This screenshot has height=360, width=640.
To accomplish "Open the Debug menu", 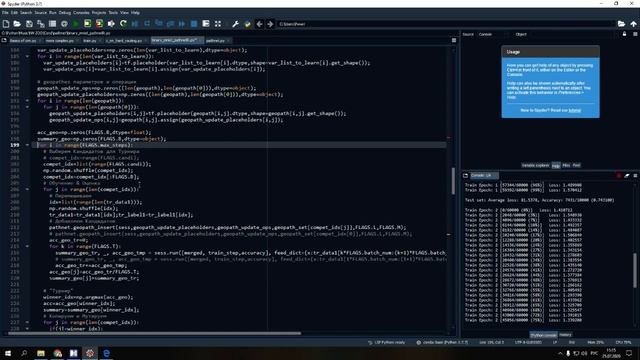I will click(64, 13).
